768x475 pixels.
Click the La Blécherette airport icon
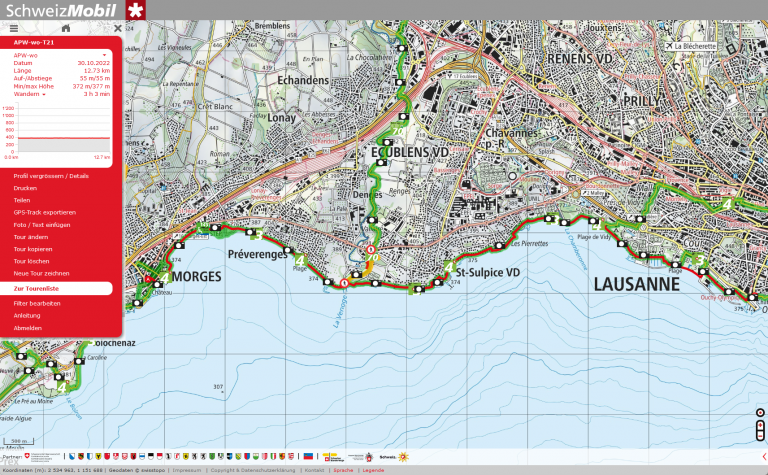click(667, 45)
